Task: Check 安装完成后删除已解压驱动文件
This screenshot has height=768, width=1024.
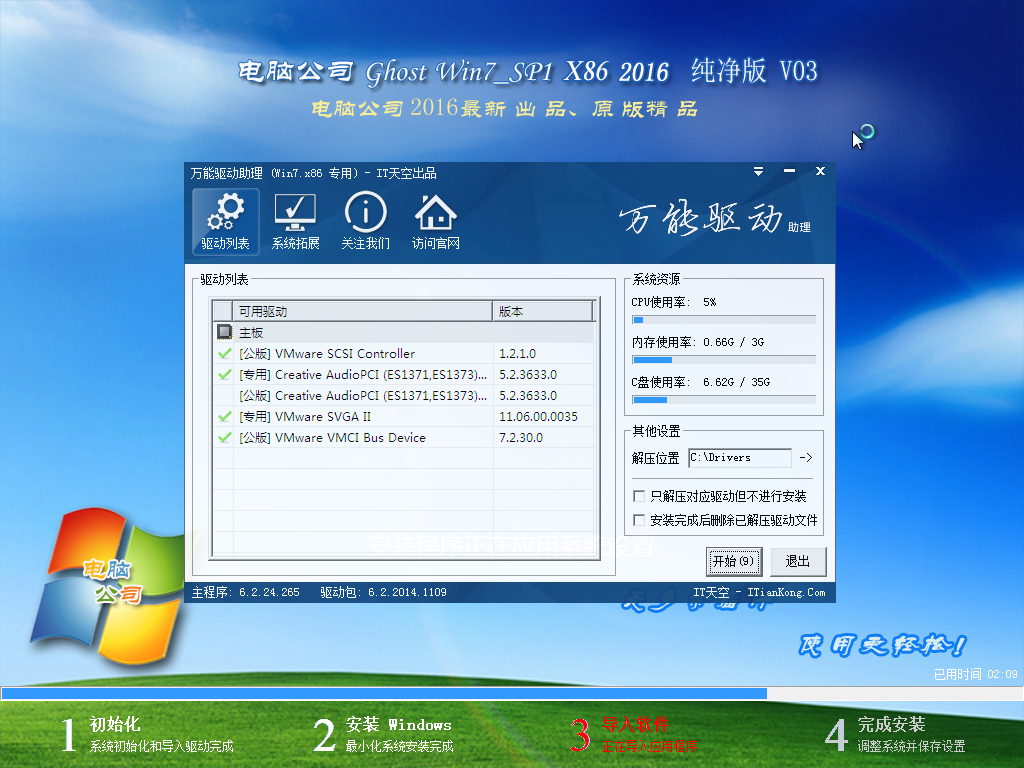Action: 637,519
